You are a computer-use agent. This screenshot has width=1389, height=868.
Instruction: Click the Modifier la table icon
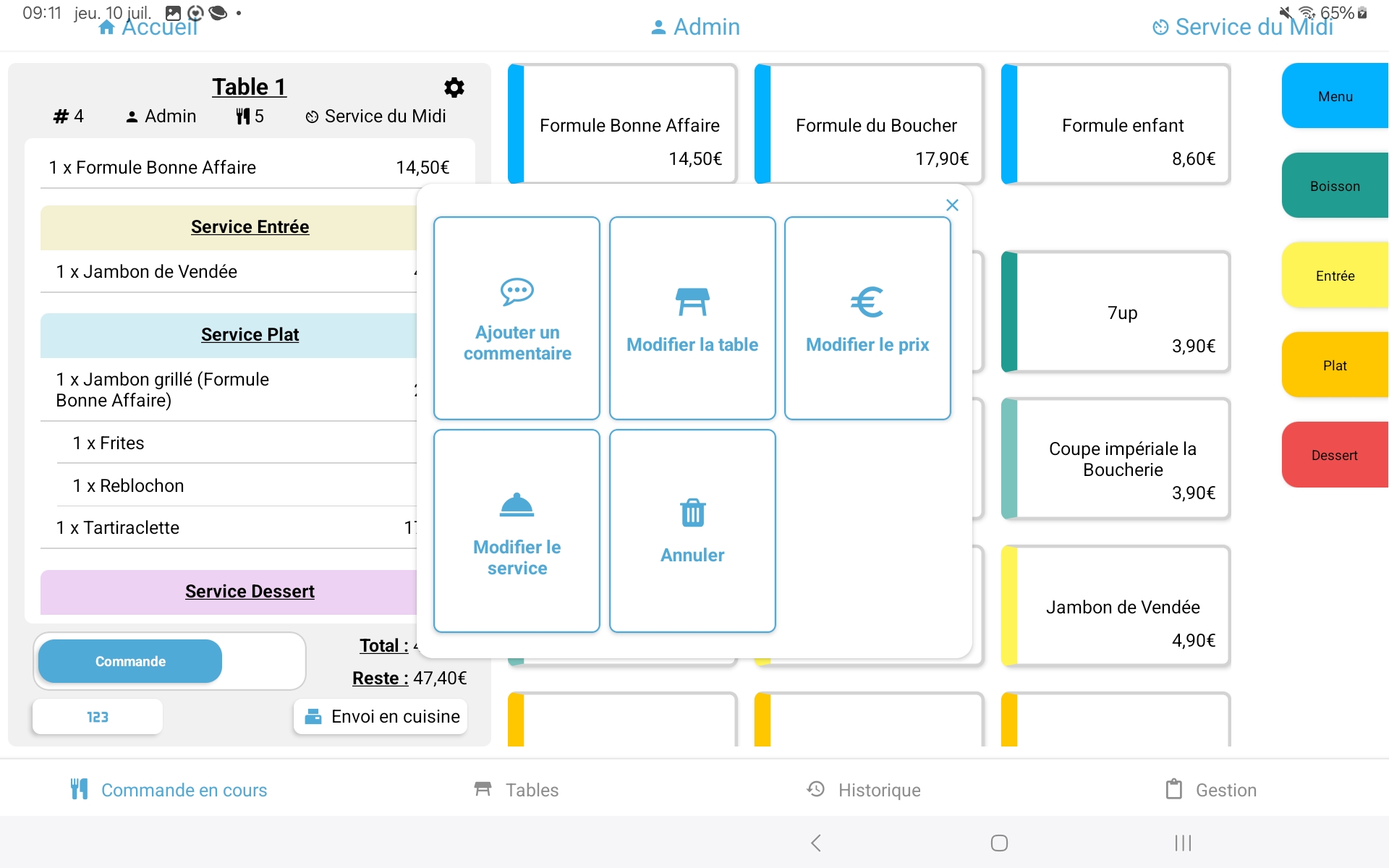(692, 302)
